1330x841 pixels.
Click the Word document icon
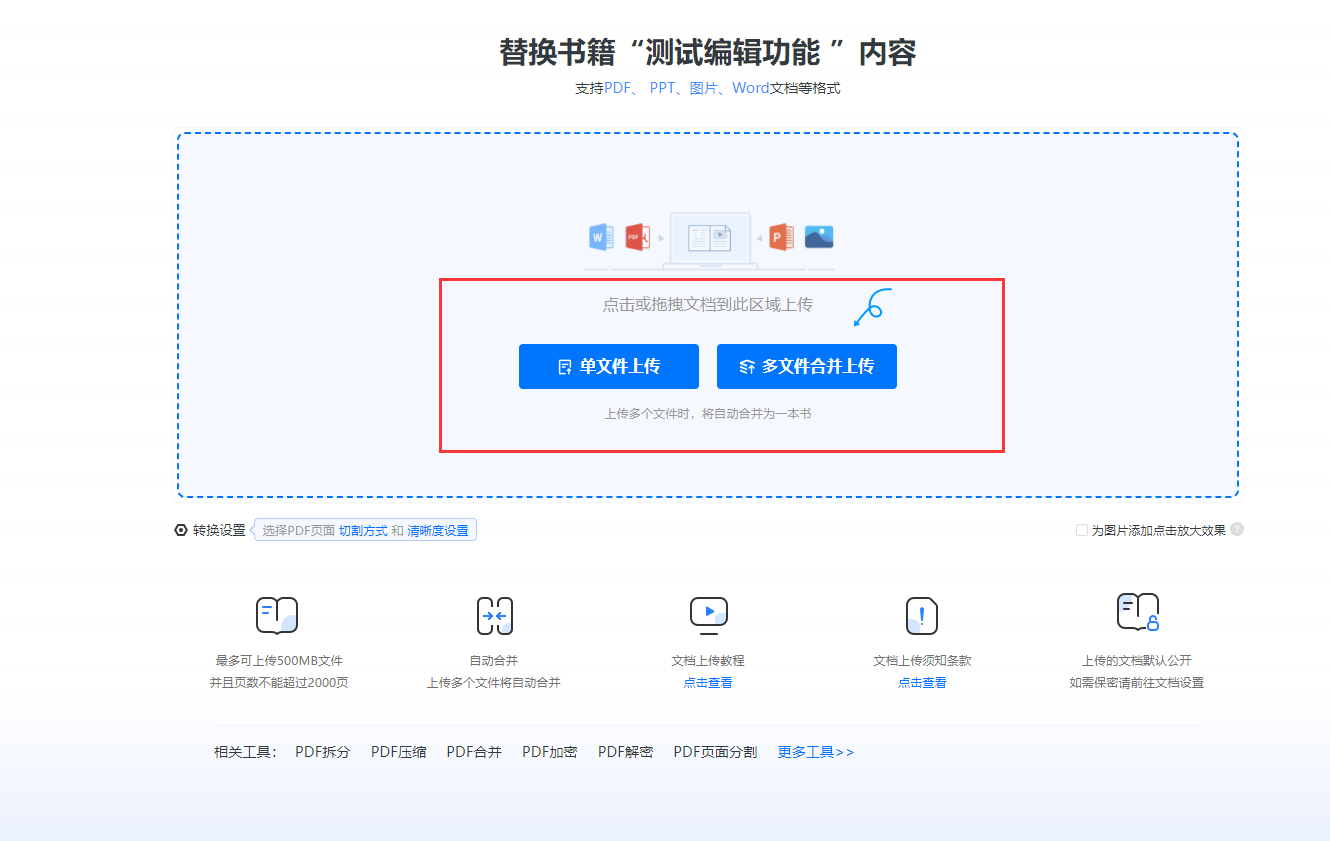coord(600,237)
